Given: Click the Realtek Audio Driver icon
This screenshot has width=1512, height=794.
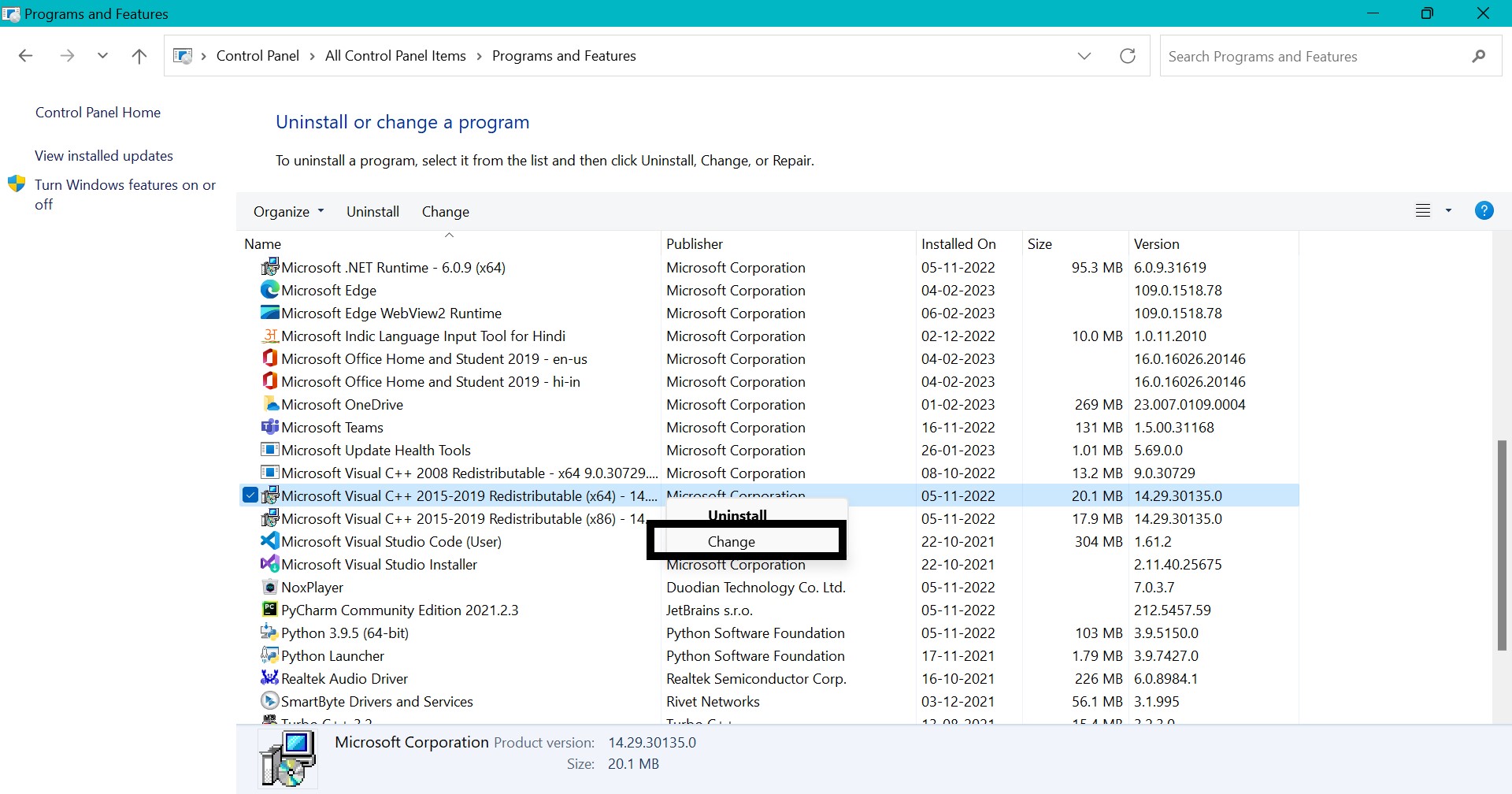Looking at the screenshot, I should tap(269, 678).
